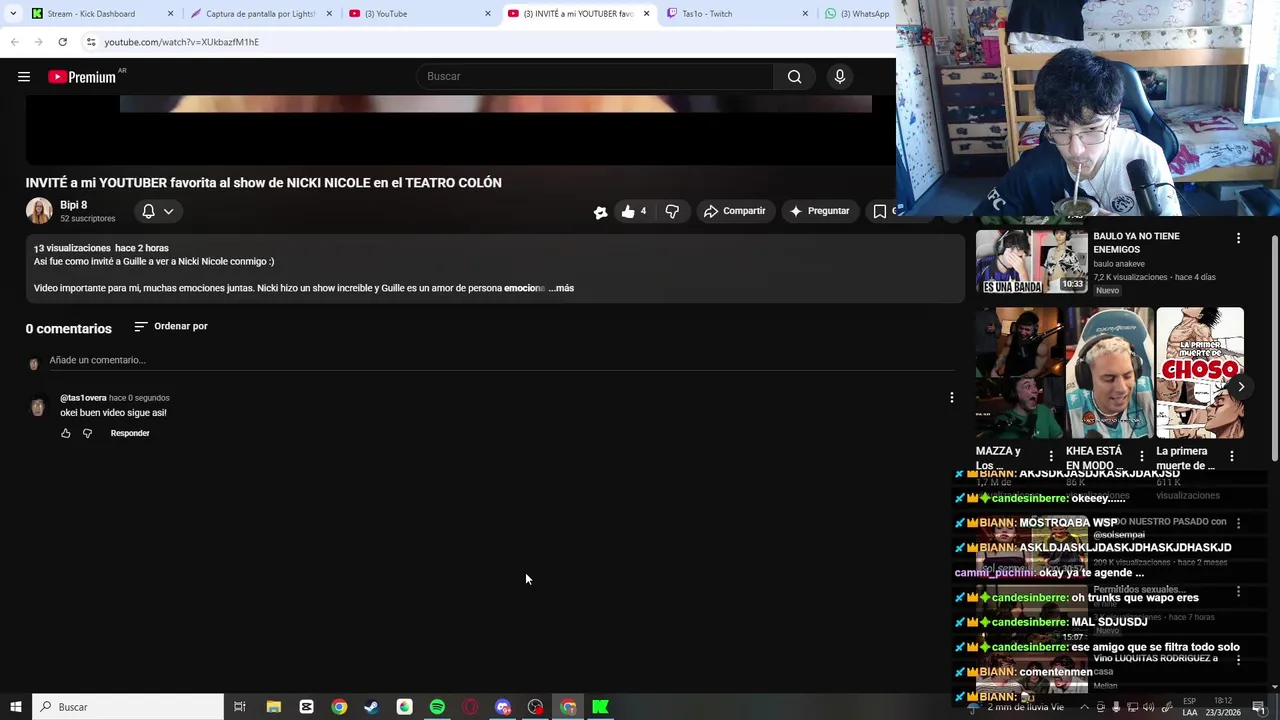This screenshot has width=1280, height=720.
Task: Click the Compartir share button
Action: pyautogui.click(x=735, y=211)
